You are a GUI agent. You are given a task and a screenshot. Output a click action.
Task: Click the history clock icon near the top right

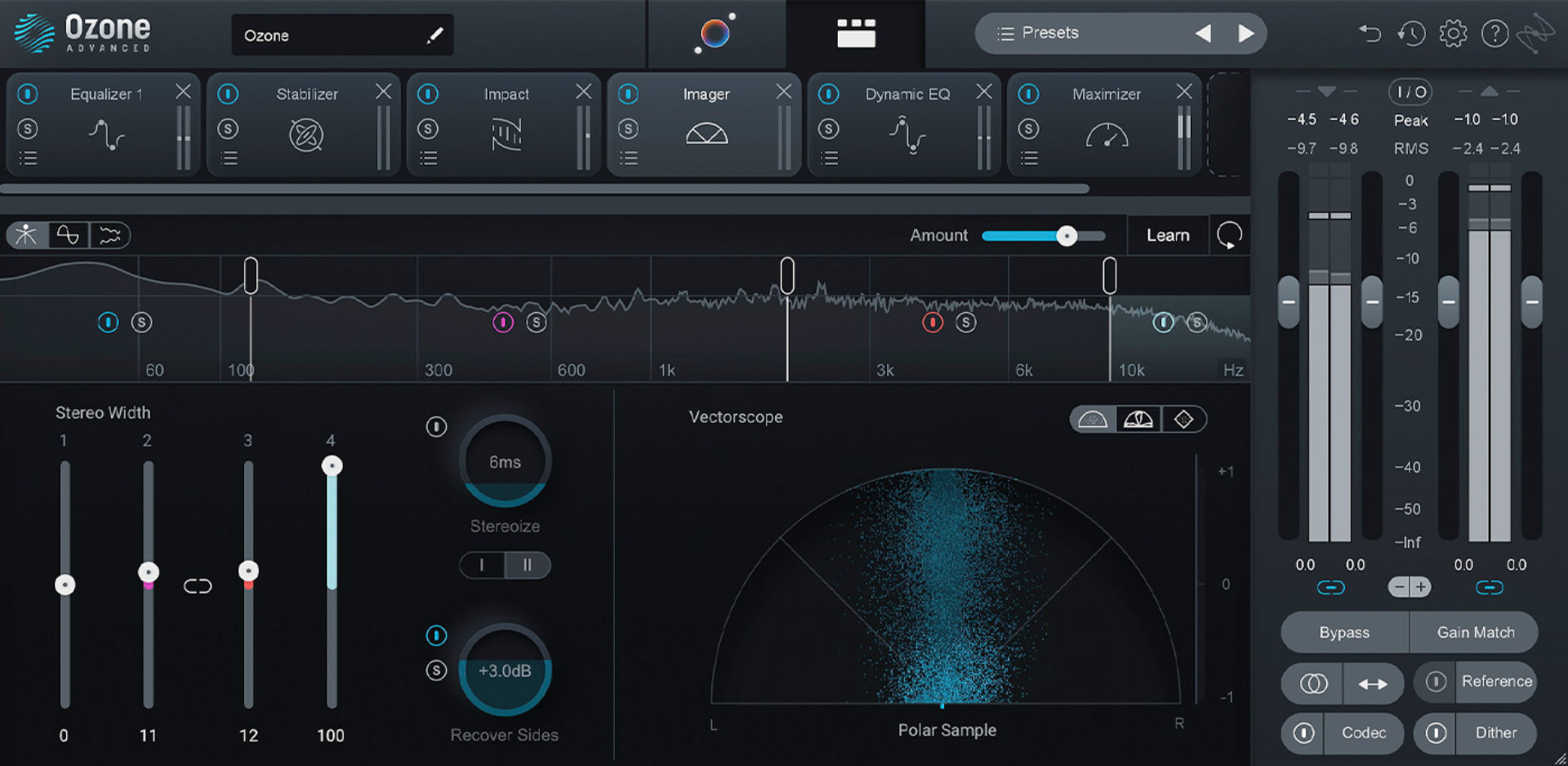pos(1412,33)
